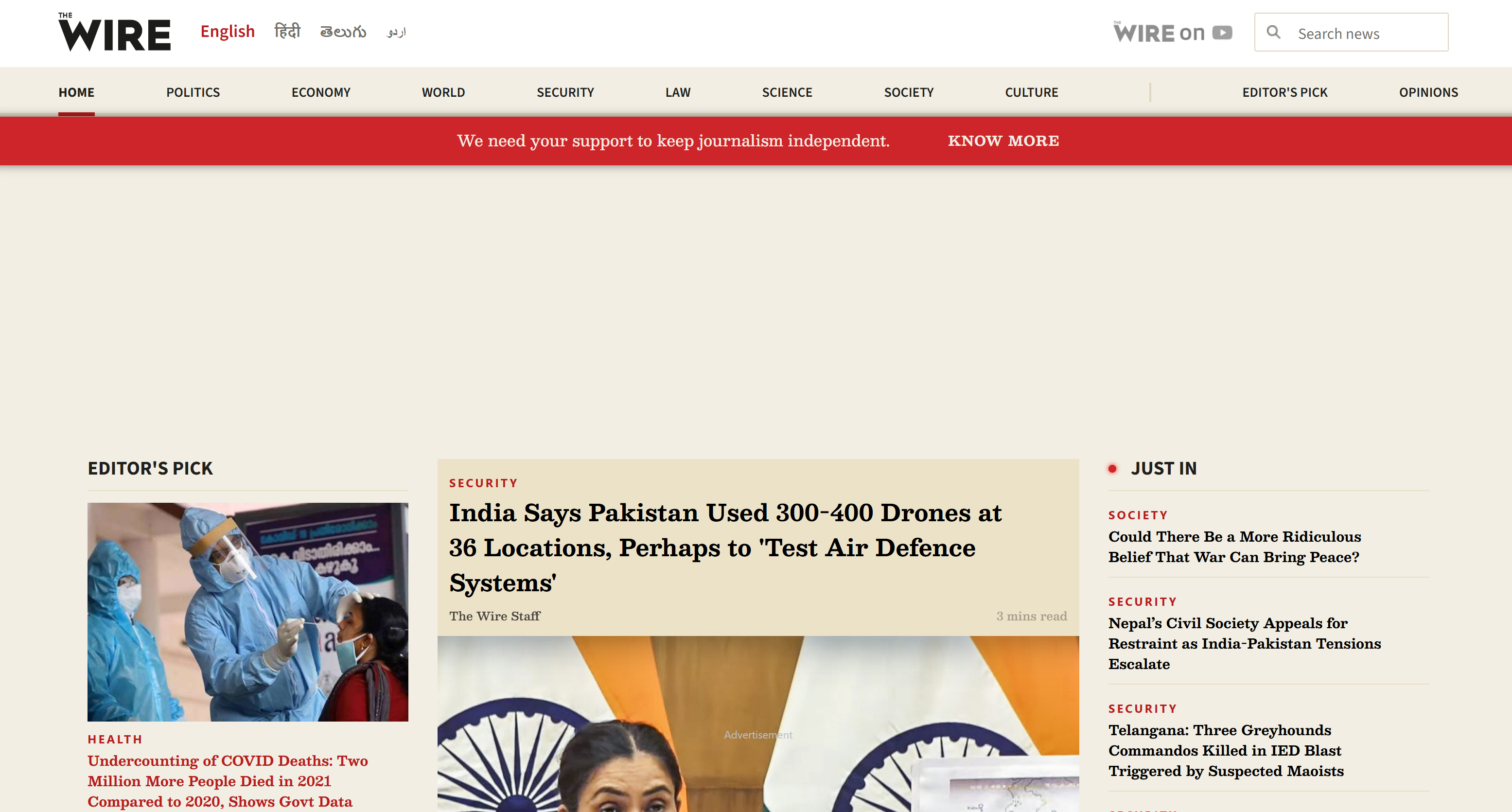Viewport: 1512px width, 812px height.
Task: Focus the Search news field
Action: (x=1351, y=32)
